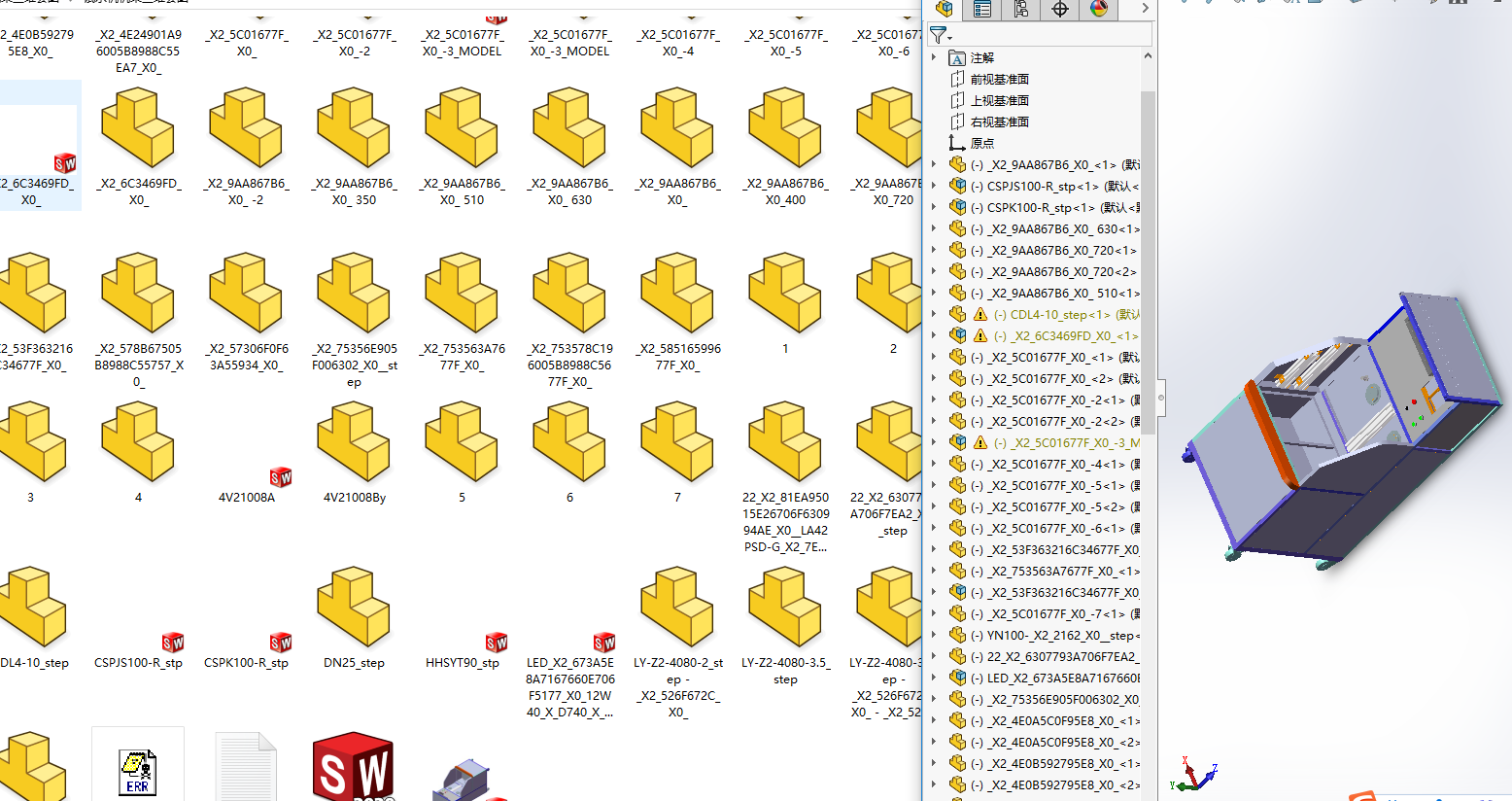Open the DimXpertManager crosshair tab
The width and height of the screenshot is (1512, 801).
pyautogui.click(x=1060, y=9)
